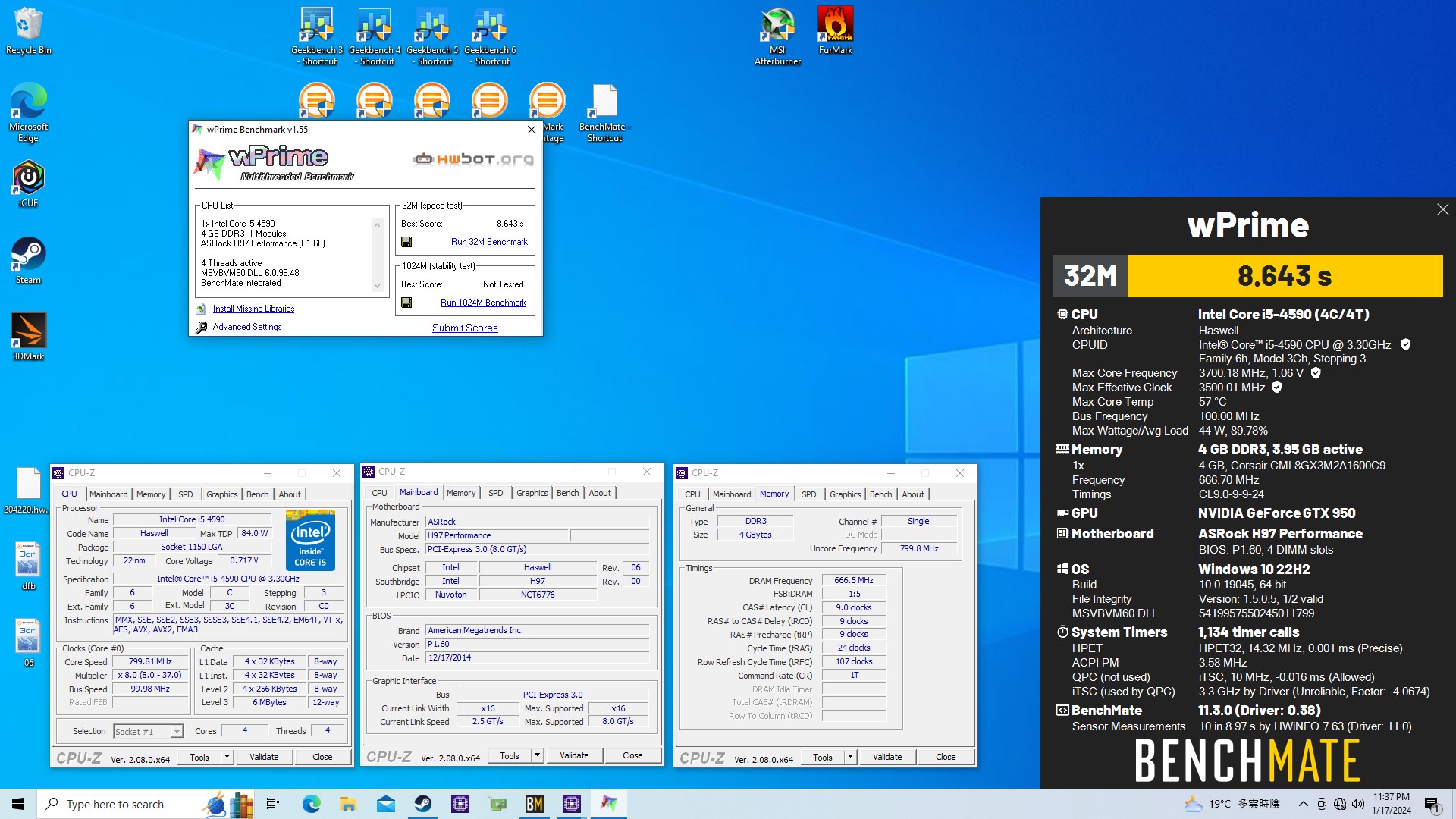Open Task View from the taskbar
This screenshot has height=819, width=1456.
[x=273, y=804]
